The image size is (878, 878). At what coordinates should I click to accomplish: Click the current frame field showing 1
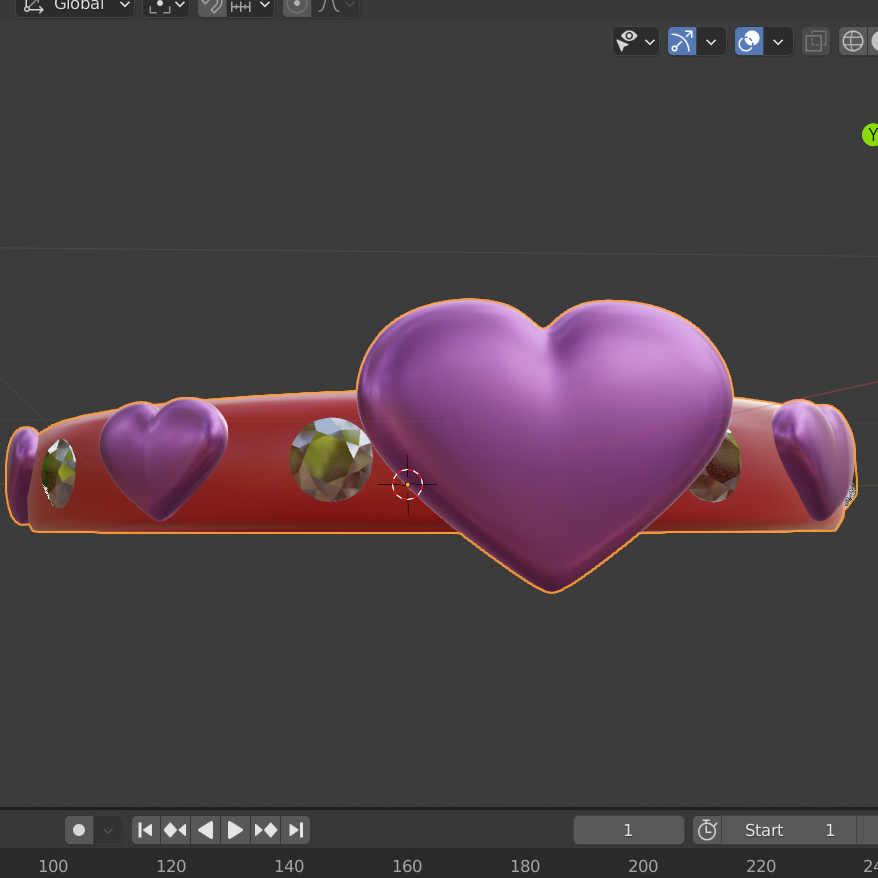coord(628,830)
